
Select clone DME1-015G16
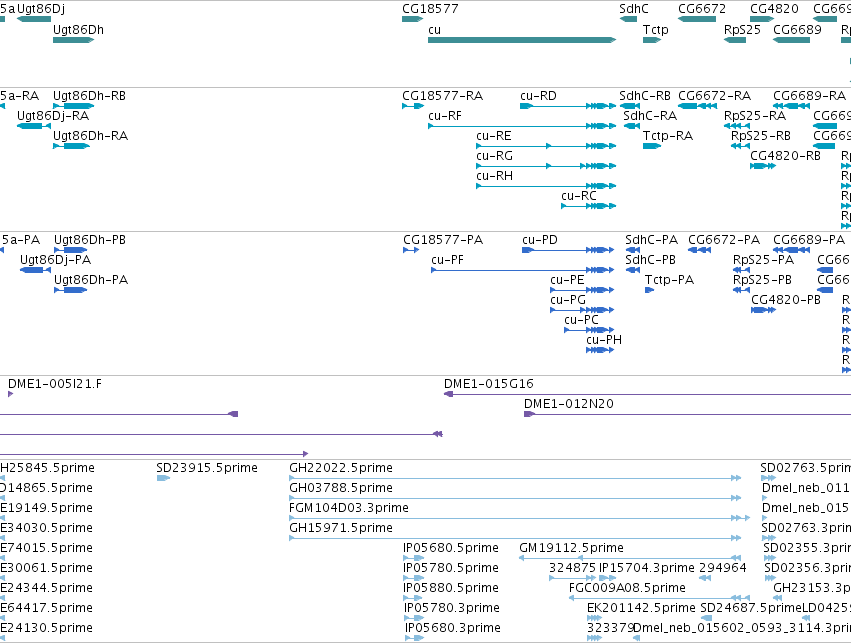coord(647,394)
